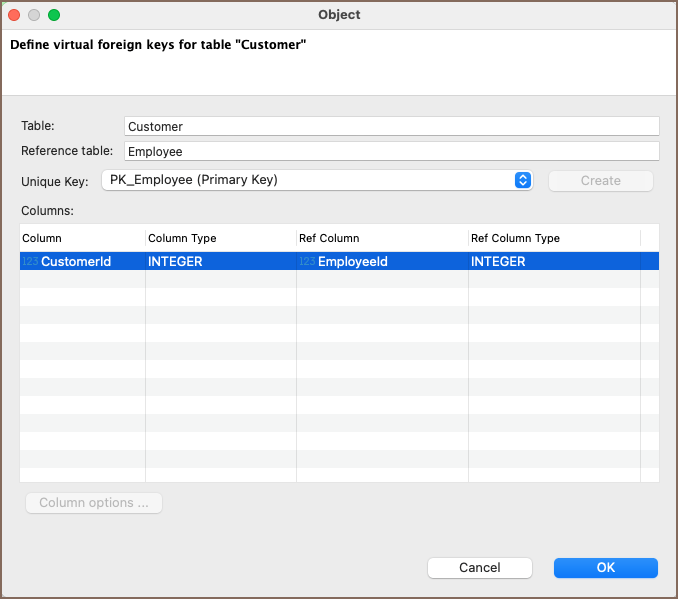Open the Unique Key dropdown
678x599 pixels.
coord(317,180)
